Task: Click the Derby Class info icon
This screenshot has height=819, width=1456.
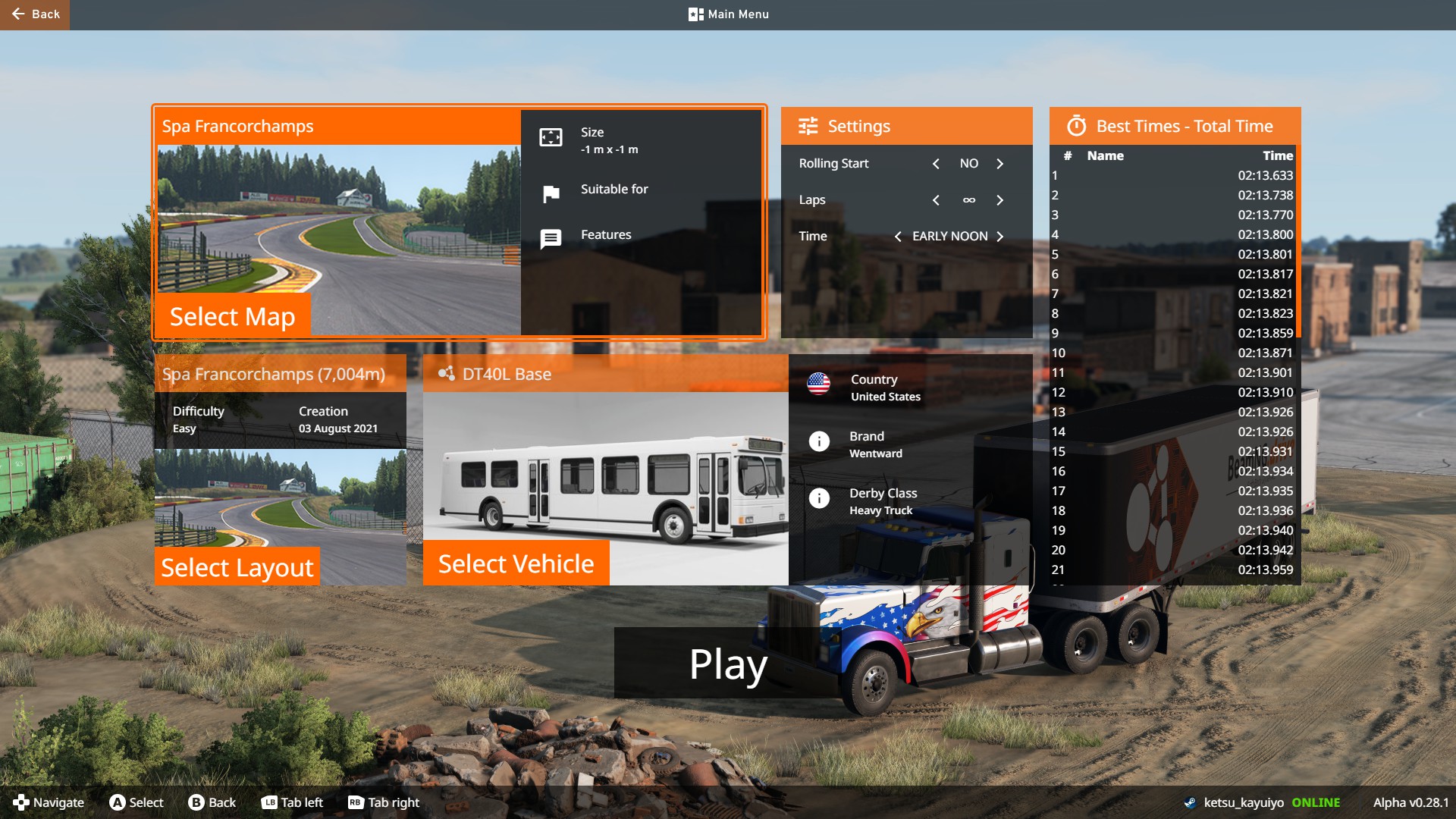Action: 818,498
